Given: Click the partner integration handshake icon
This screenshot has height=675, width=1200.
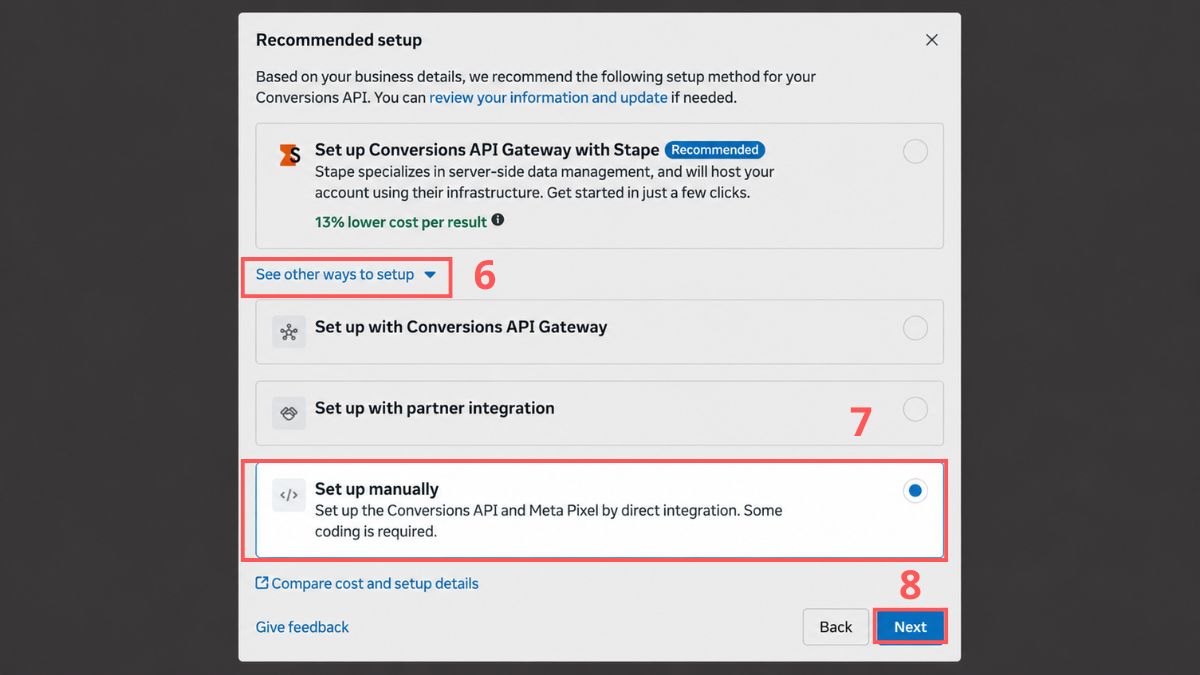Looking at the screenshot, I should point(289,413).
